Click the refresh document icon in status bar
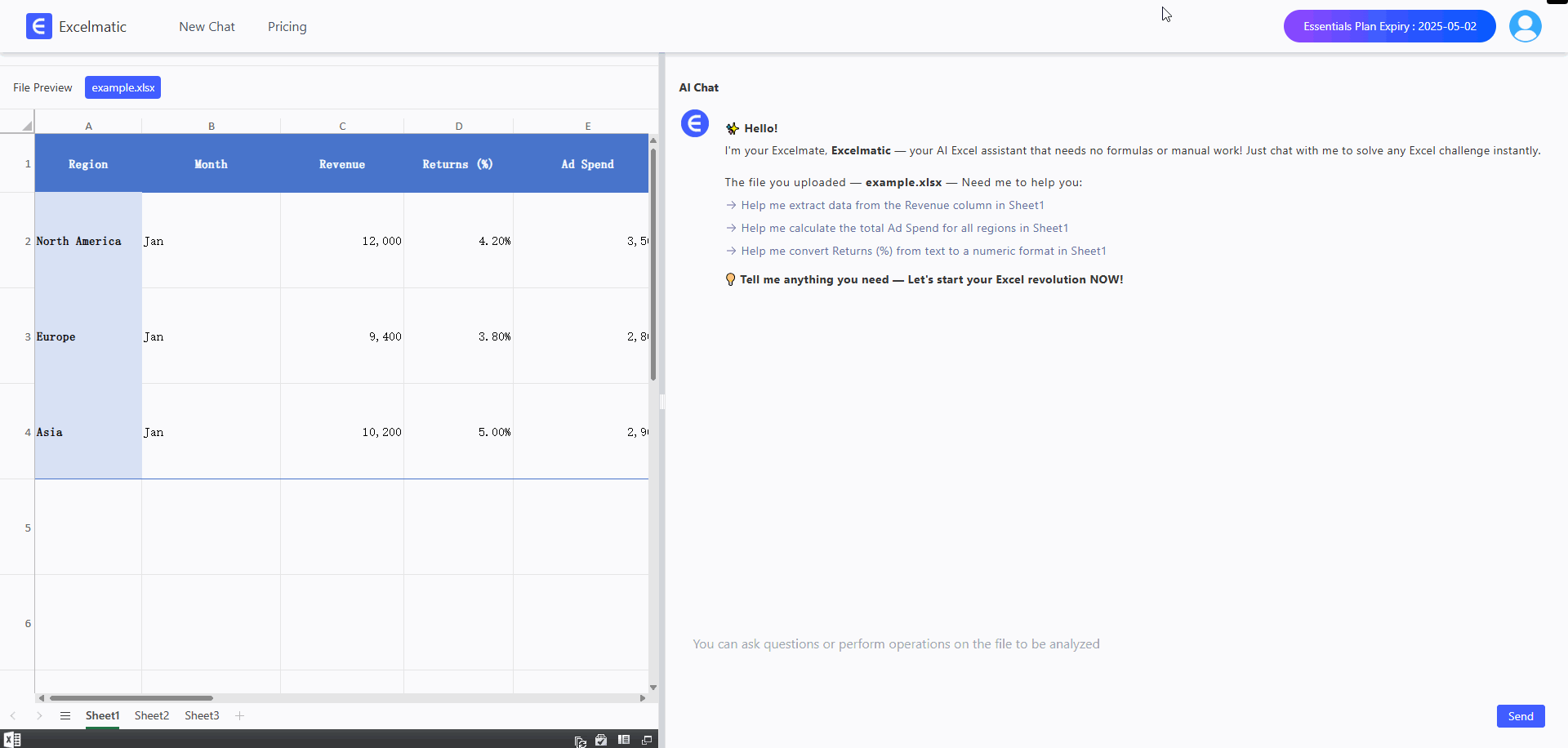Viewport: 1568px width, 748px height. pos(580,741)
